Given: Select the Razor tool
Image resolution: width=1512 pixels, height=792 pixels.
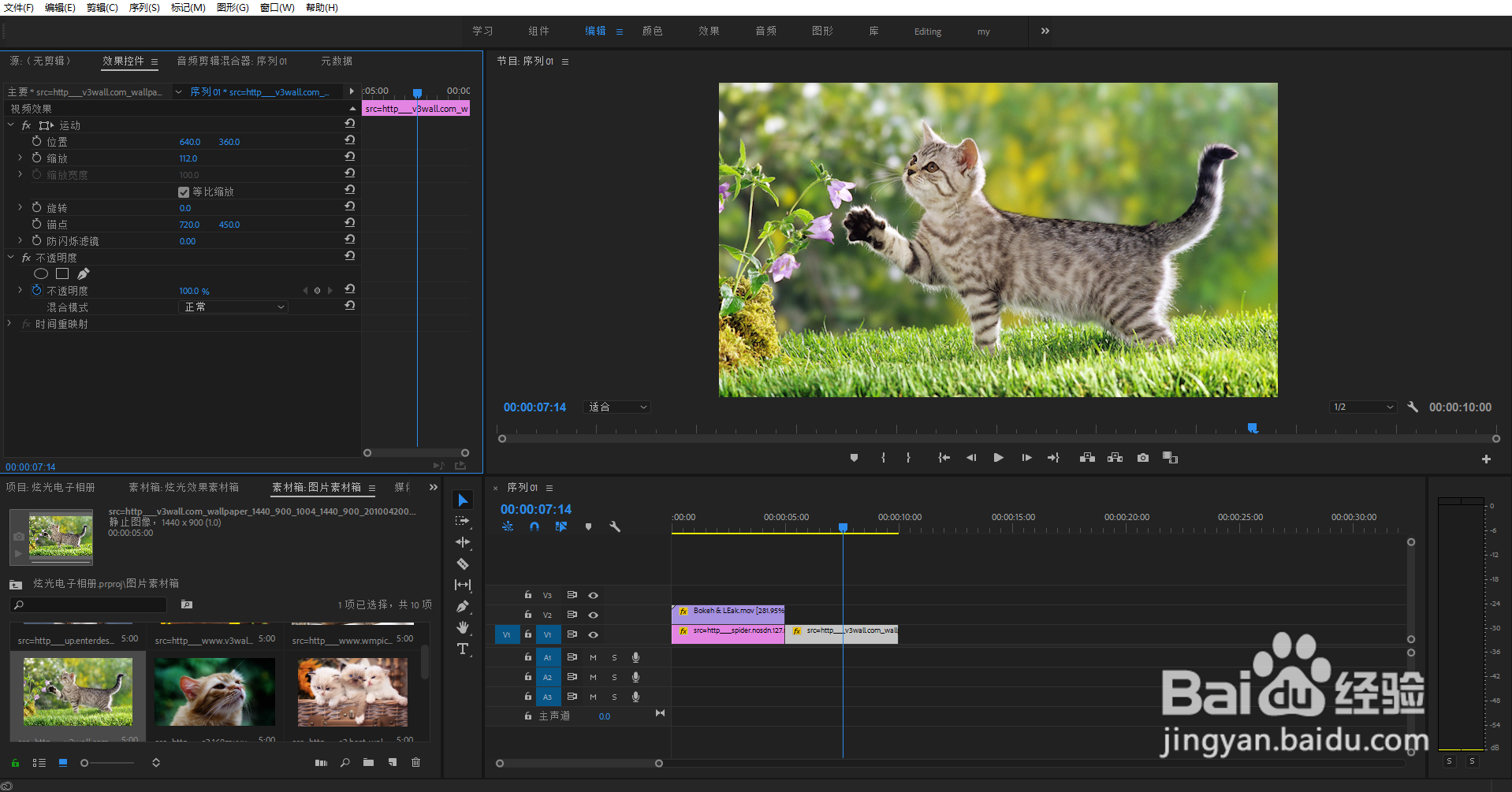Looking at the screenshot, I should click(463, 563).
